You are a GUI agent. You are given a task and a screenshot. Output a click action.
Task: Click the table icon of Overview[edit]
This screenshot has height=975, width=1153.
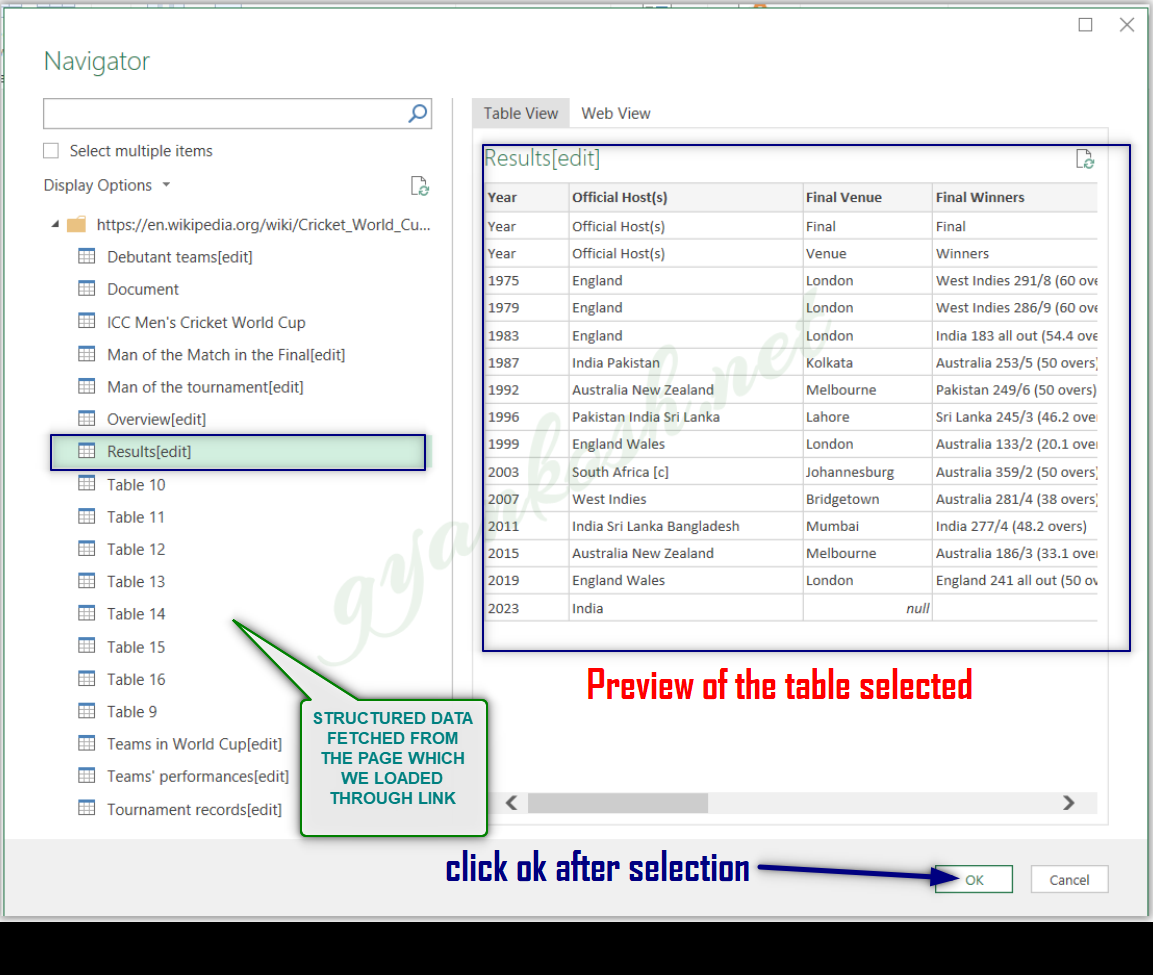pos(87,418)
